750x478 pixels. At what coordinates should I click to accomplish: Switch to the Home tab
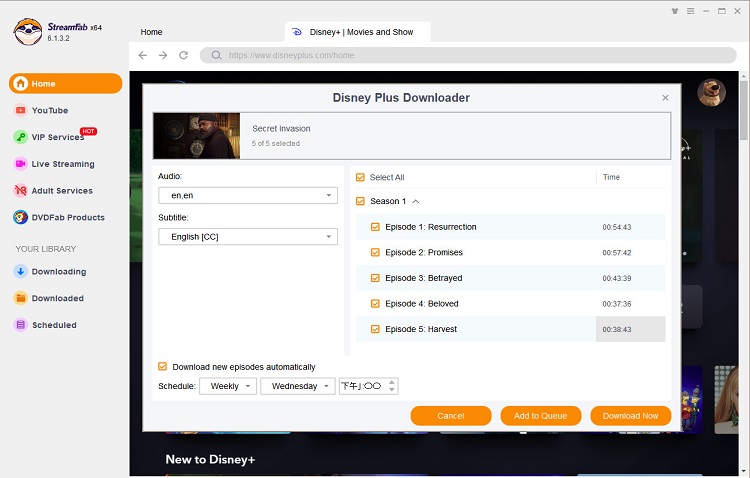151,32
